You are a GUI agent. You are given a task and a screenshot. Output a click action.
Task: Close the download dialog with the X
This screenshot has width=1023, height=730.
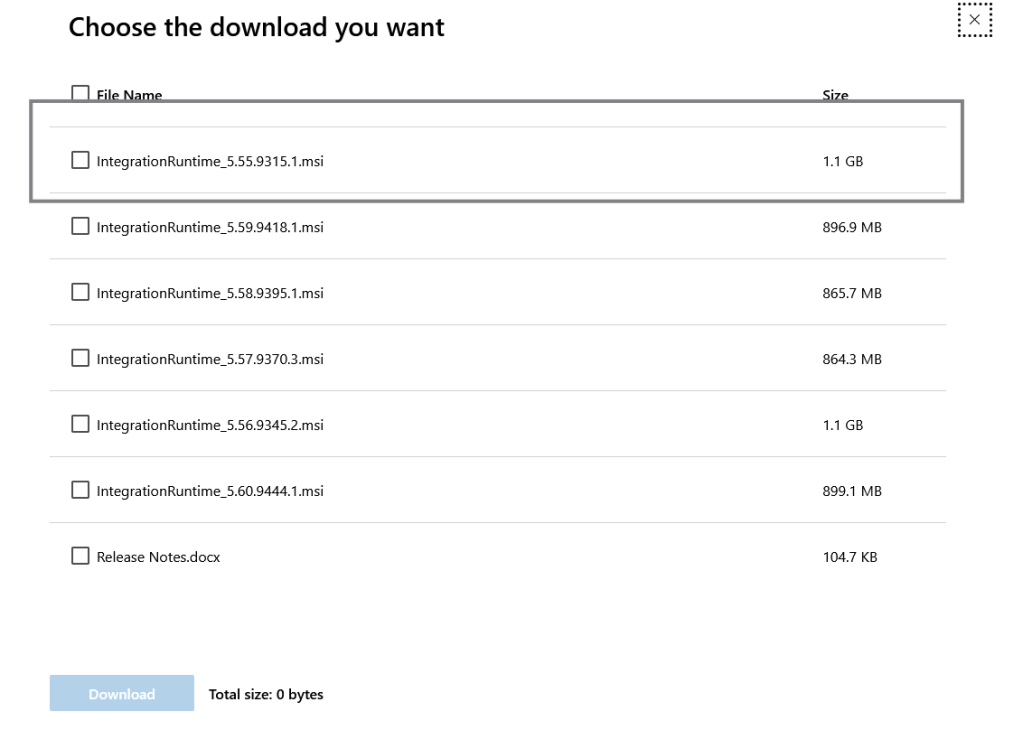975,20
